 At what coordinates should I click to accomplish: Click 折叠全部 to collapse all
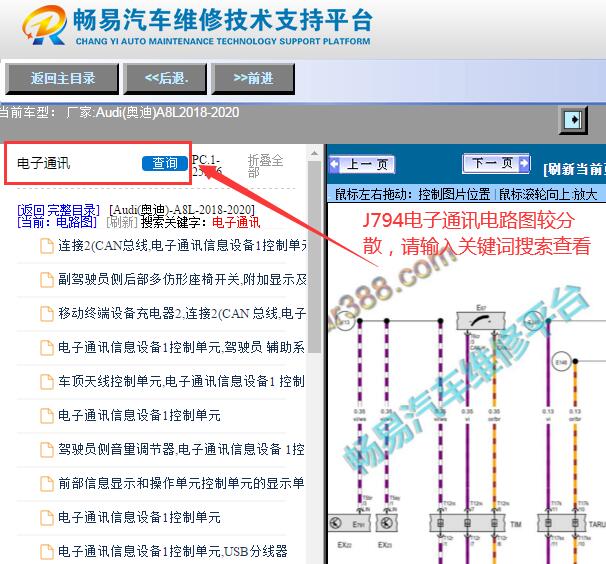[x=266, y=165]
